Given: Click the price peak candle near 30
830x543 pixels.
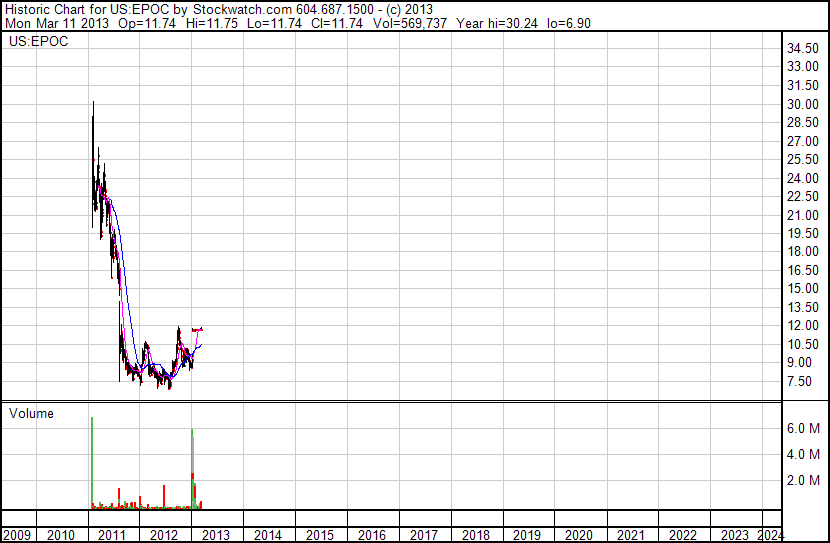Looking at the screenshot, I should 93,164.
